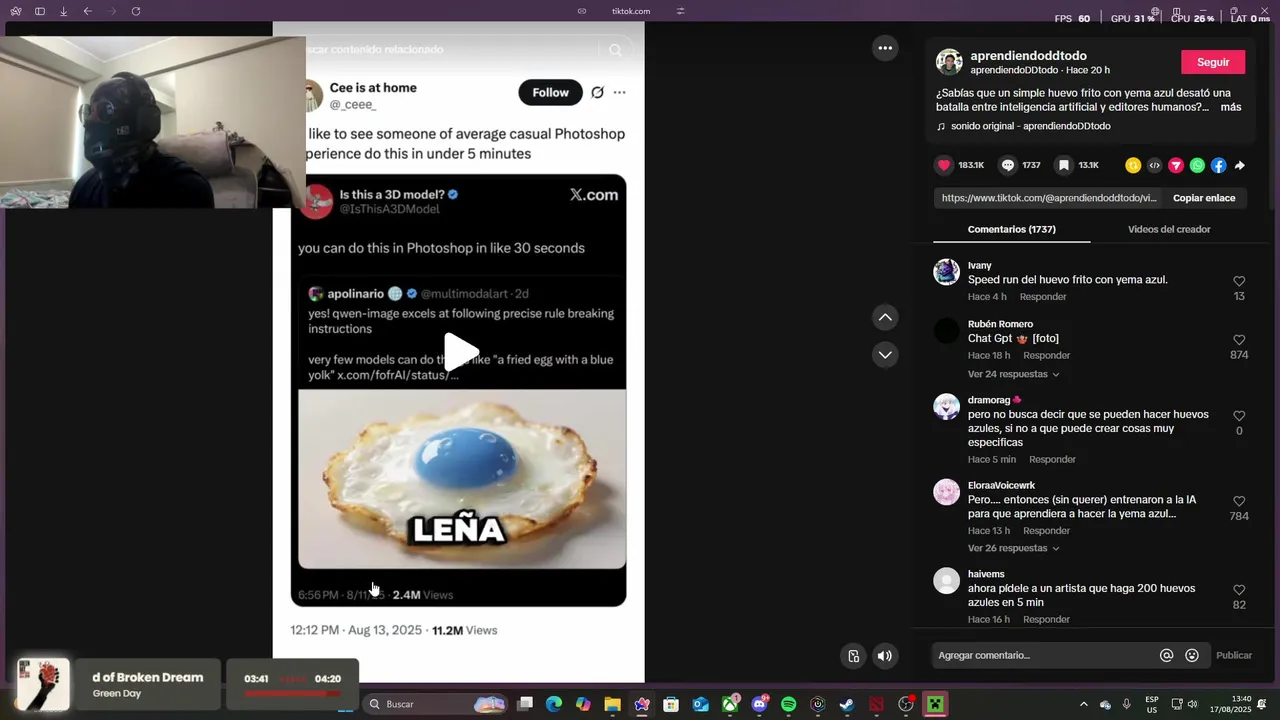This screenshot has width=1280, height=720.
Task: Save video with the bookmark icon
Action: [x=1064, y=165]
